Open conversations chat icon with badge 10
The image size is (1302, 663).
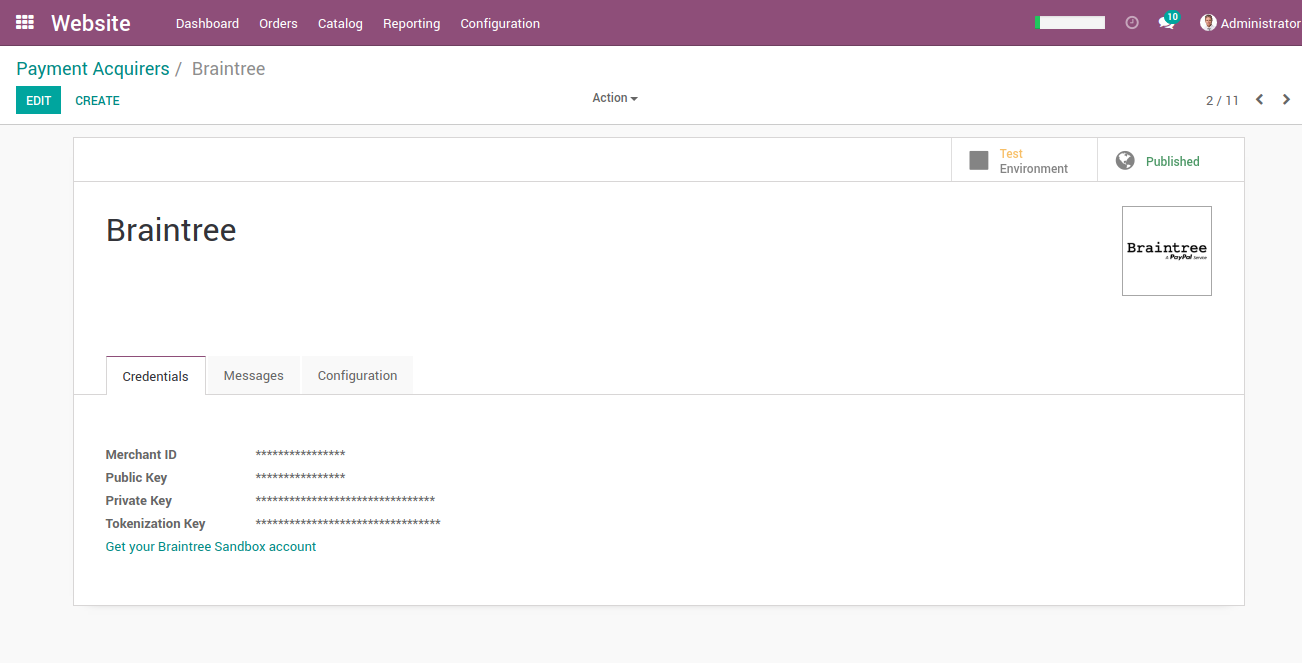(1167, 22)
